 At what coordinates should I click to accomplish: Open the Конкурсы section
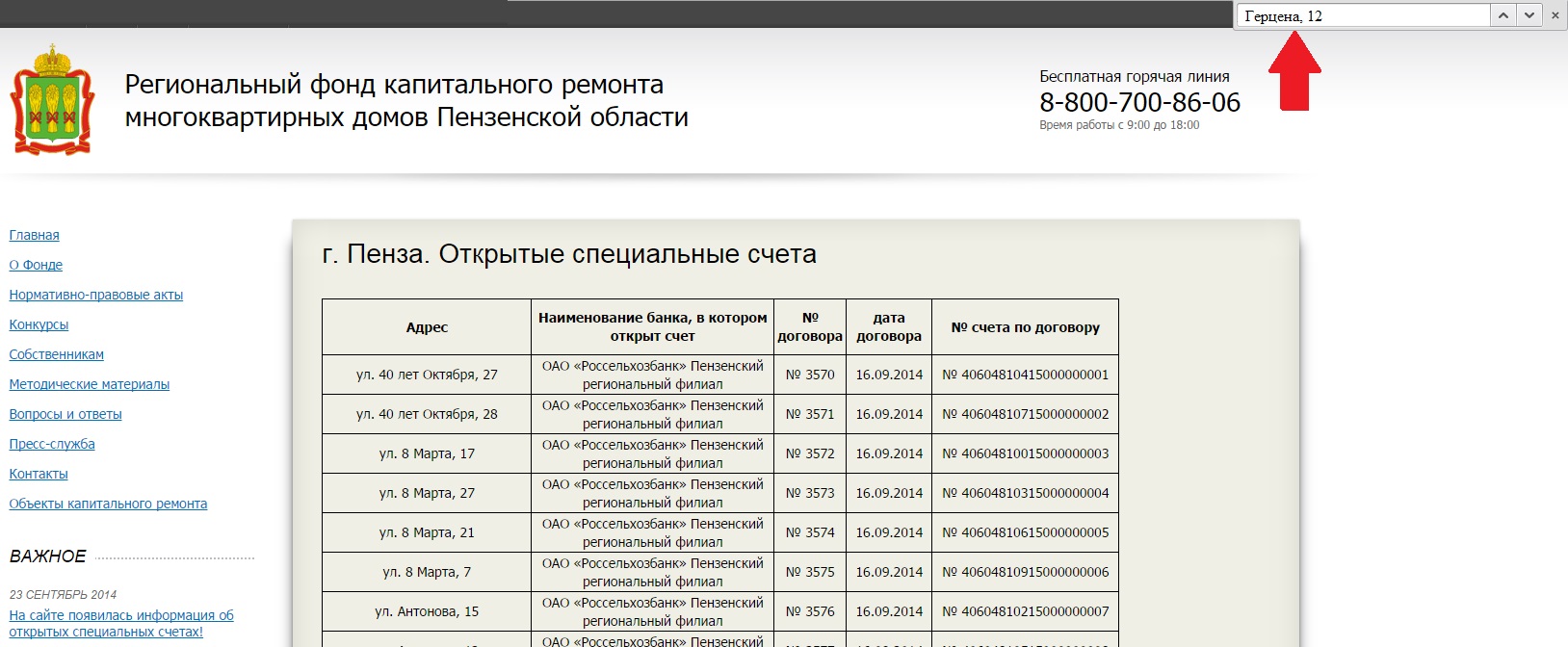(x=39, y=324)
